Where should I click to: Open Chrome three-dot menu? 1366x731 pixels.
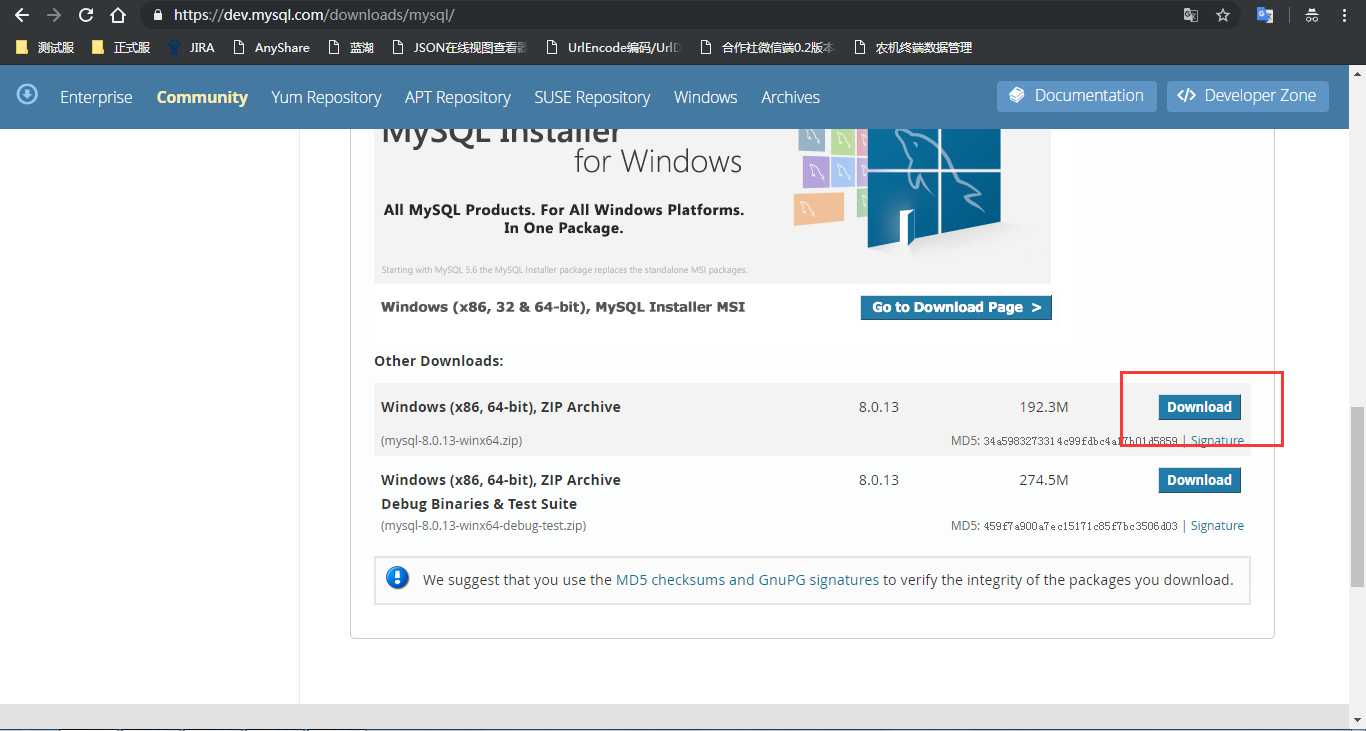[1345, 15]
